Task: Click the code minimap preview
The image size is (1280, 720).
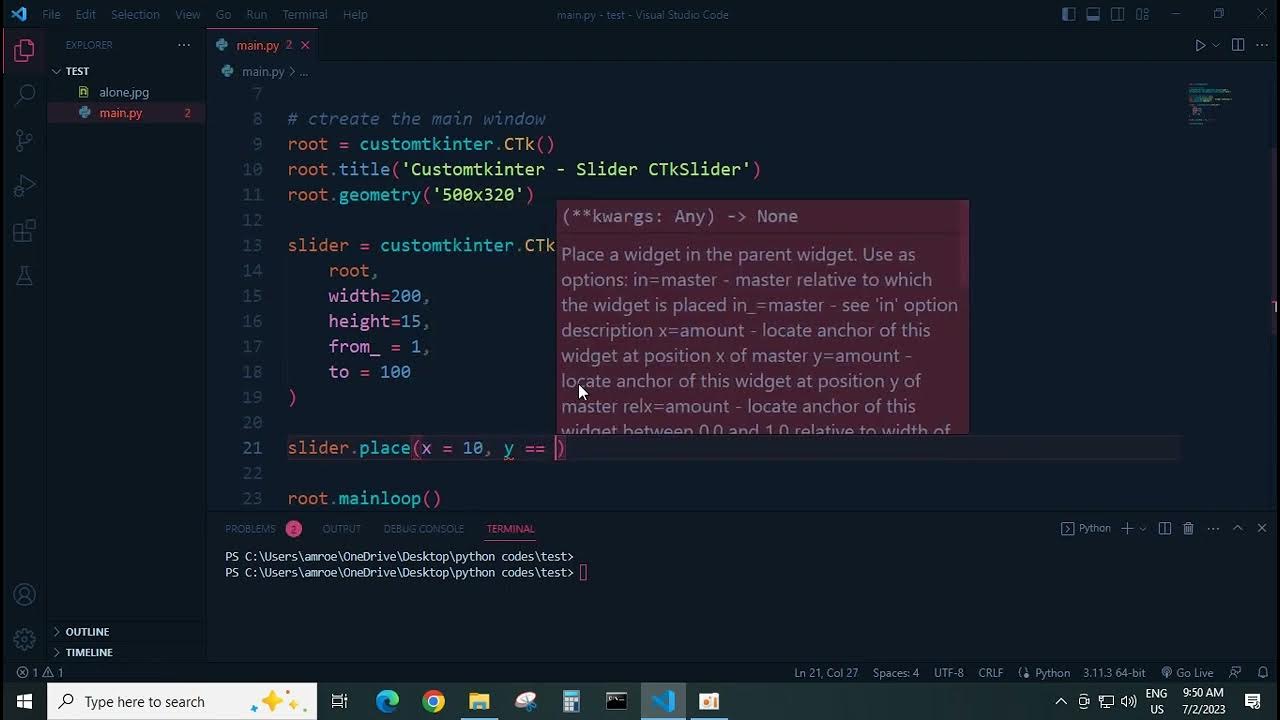Action: (1209, 102)
